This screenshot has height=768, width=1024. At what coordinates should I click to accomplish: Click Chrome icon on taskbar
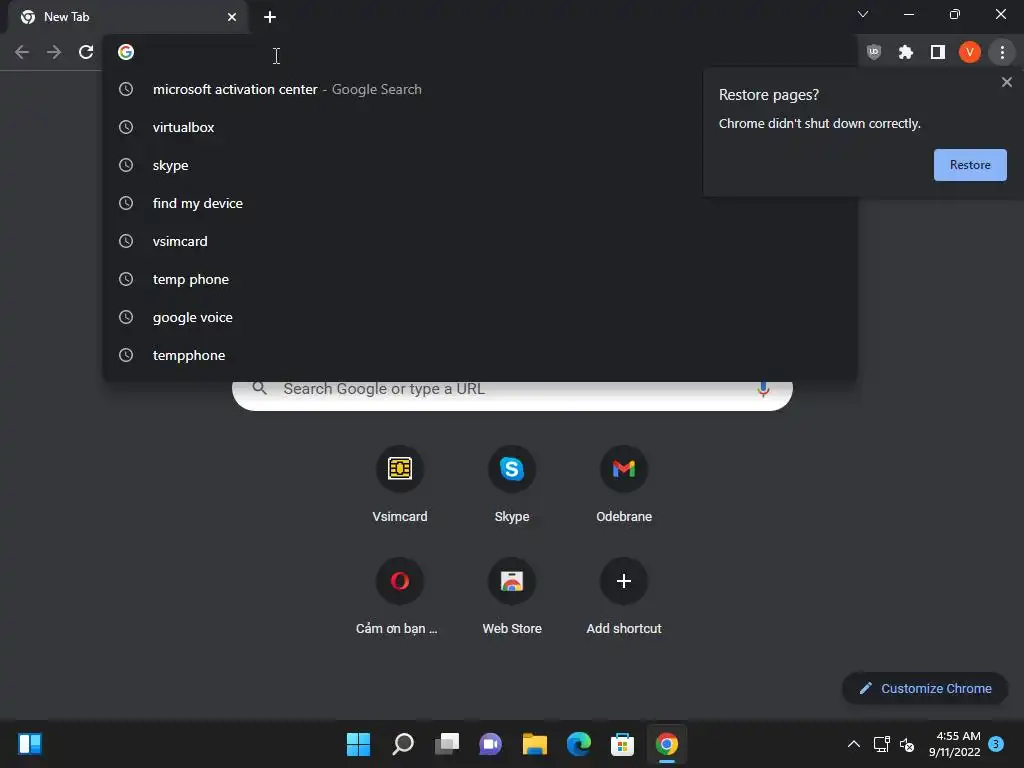pos(667,744)
